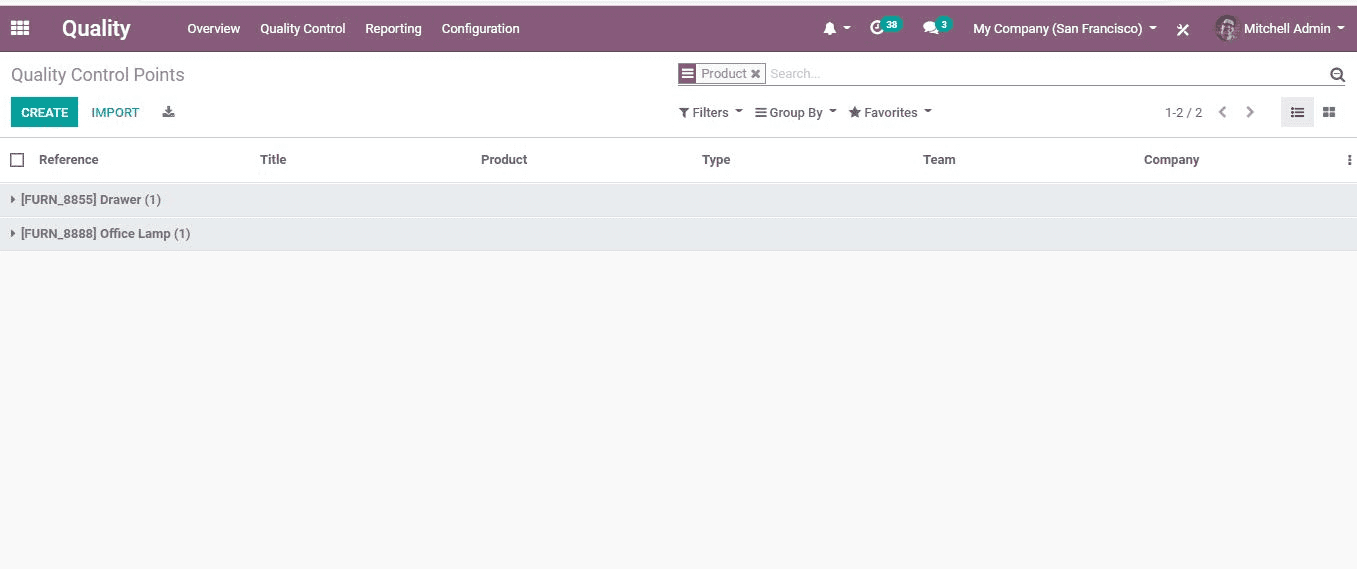Click the debug tools cross icon
This screenshot has height=569, width=1357.
1182,30
